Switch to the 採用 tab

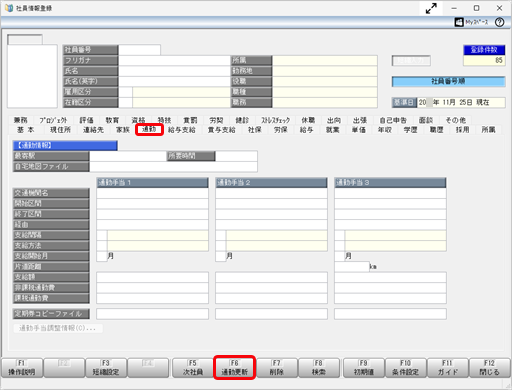[x=463, y=130]
